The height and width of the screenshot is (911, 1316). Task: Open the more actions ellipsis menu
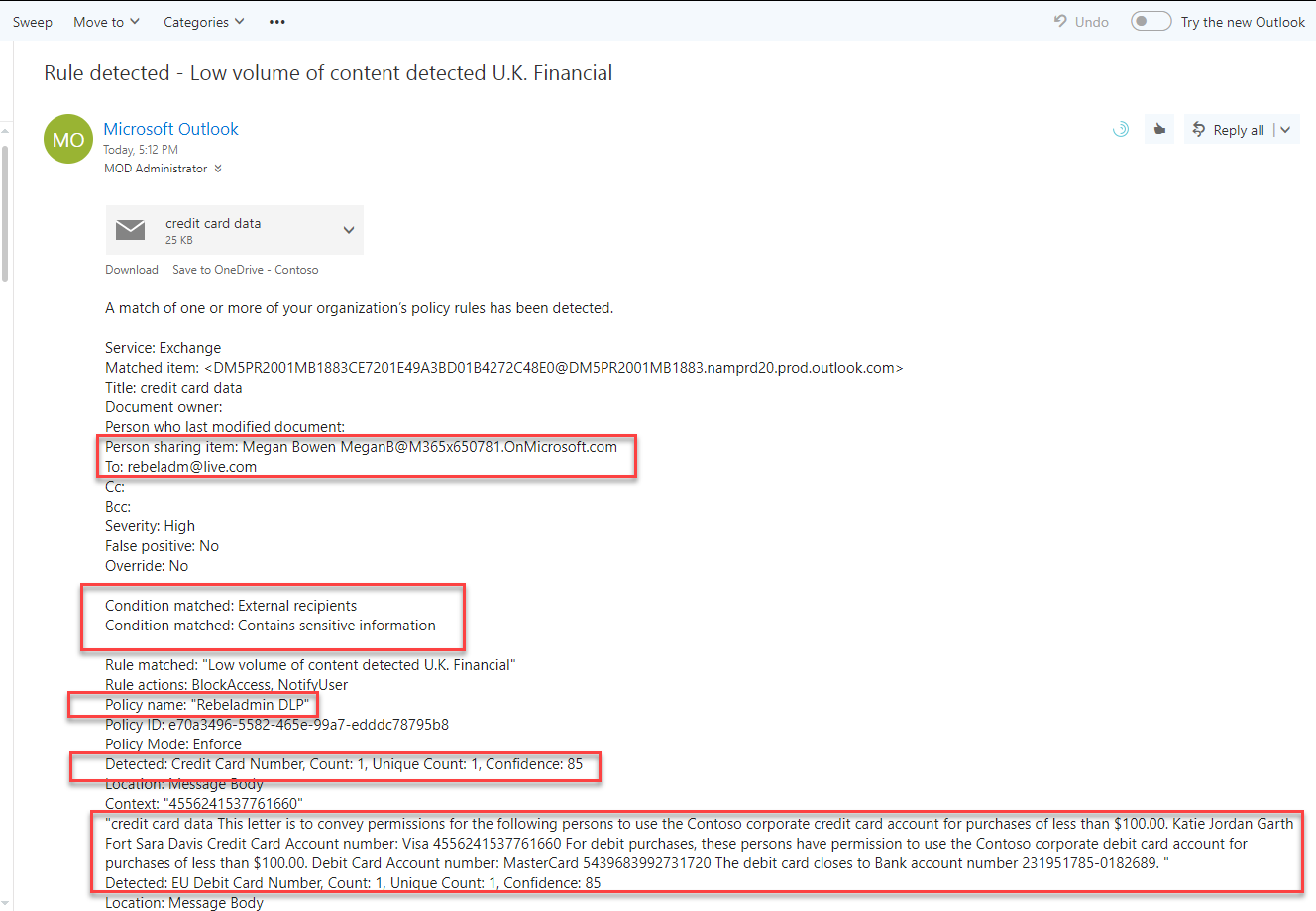(277, 22)
